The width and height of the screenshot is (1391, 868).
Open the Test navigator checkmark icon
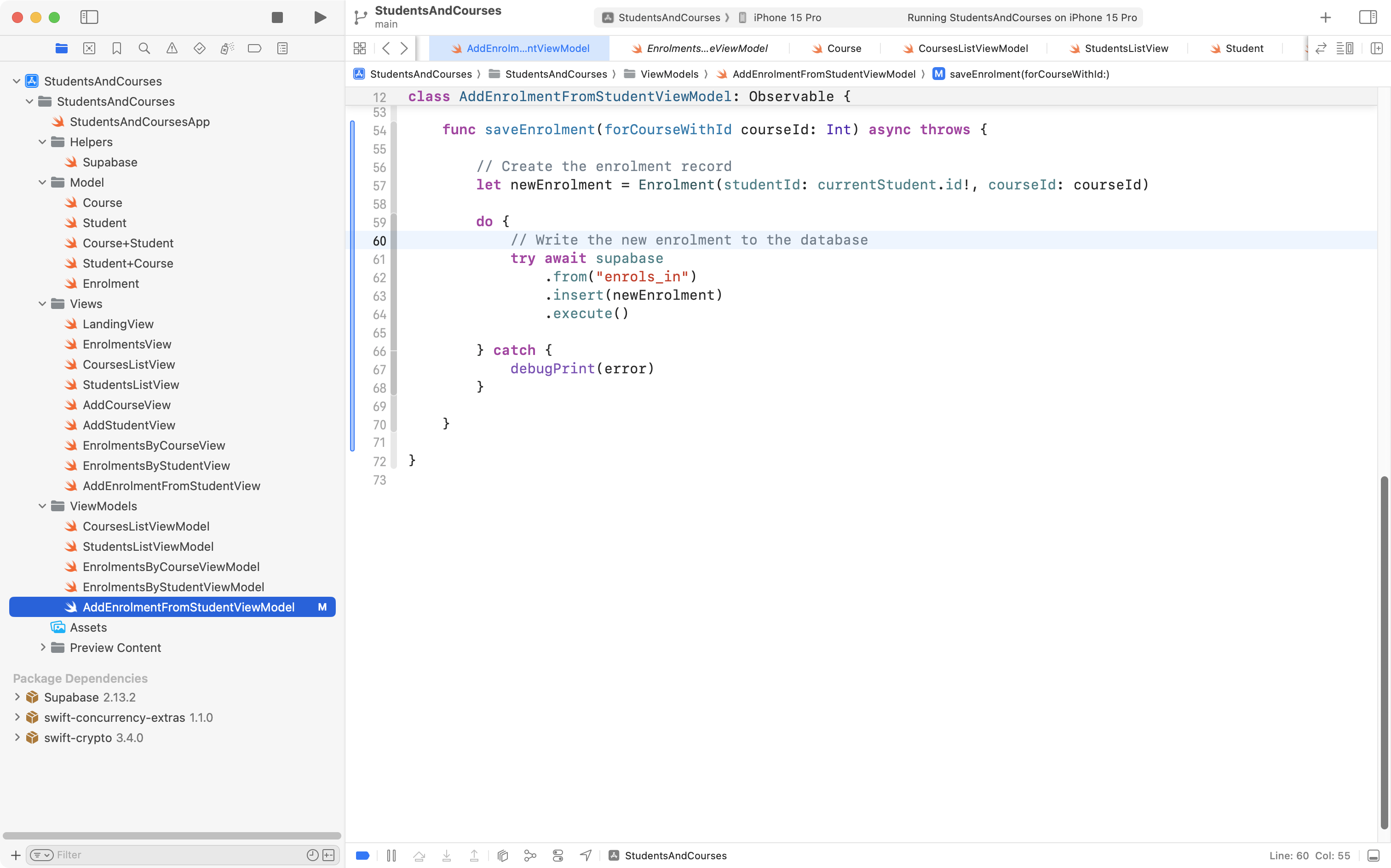(x=199, y=48)
